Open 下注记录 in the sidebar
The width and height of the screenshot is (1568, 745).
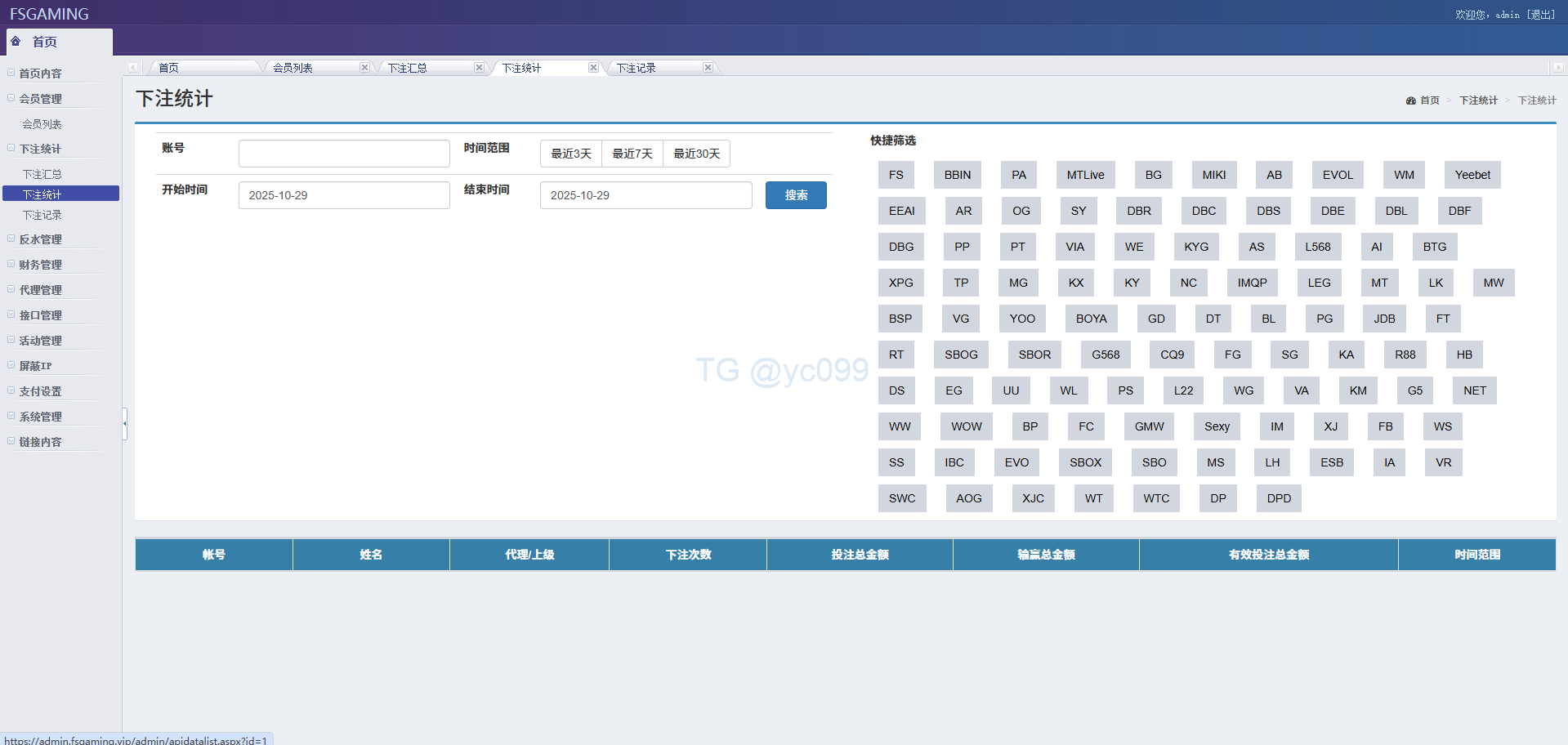pos(42,215)
